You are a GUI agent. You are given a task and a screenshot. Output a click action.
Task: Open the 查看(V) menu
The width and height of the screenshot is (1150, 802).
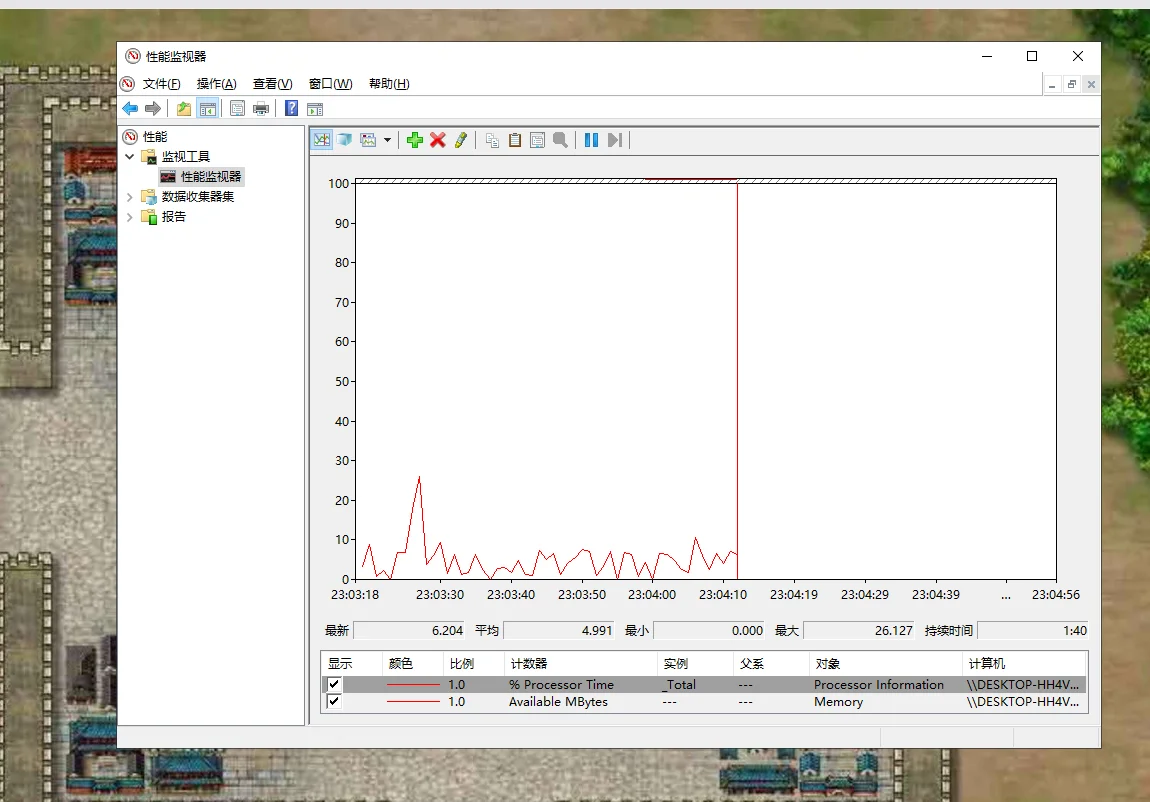[x=272, y=84]
